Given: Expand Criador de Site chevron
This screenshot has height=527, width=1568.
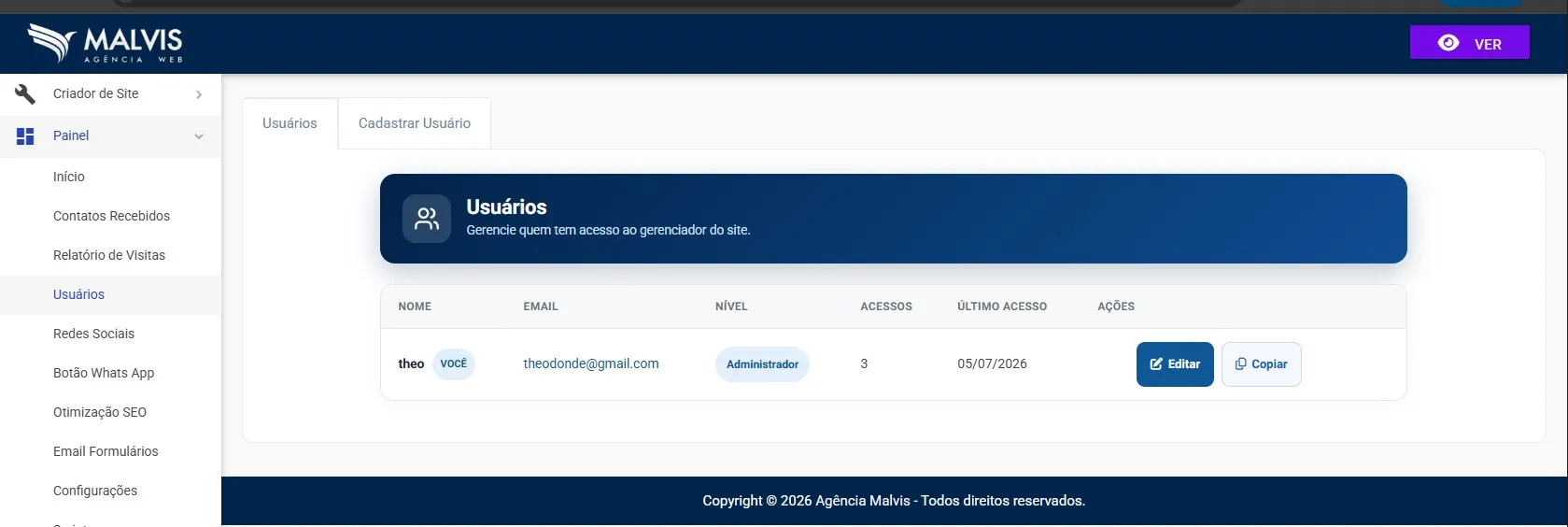Looking at the screenshot, I should 199,94.
